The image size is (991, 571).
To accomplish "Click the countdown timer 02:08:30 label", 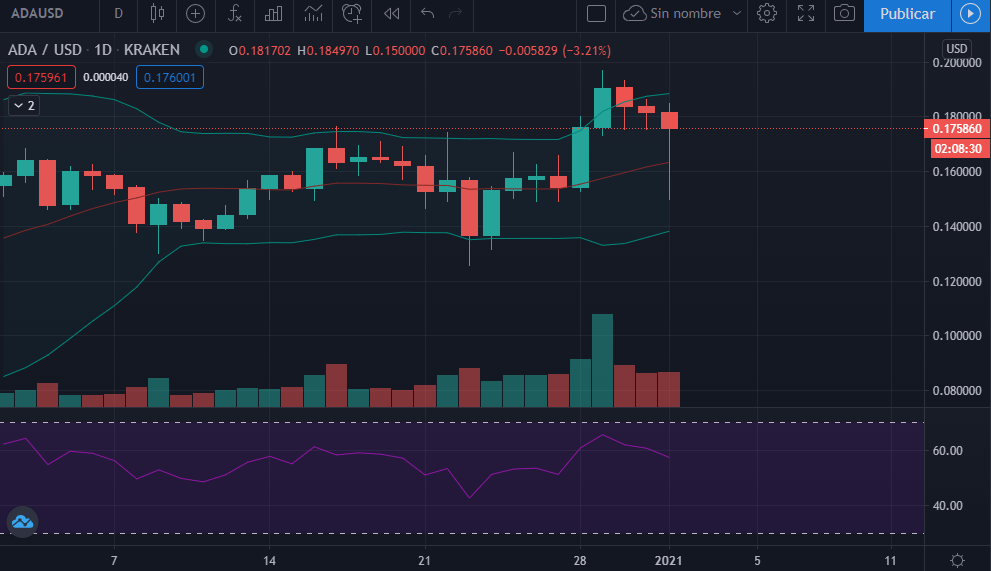I will 958,149.
